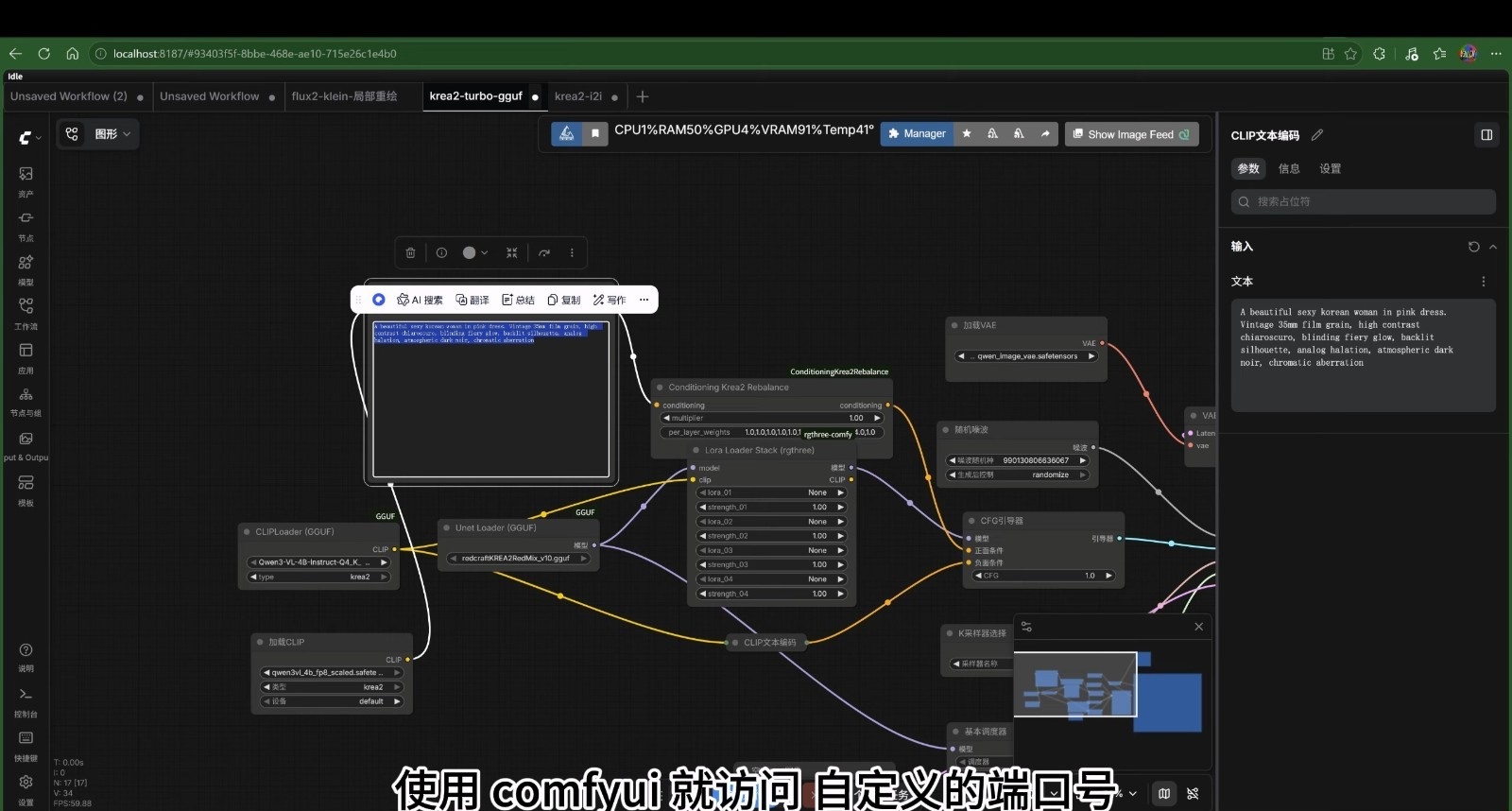This screenshot has width=1512, height=811.
Task: Open the console panel in sidebar
Action: 26,700
